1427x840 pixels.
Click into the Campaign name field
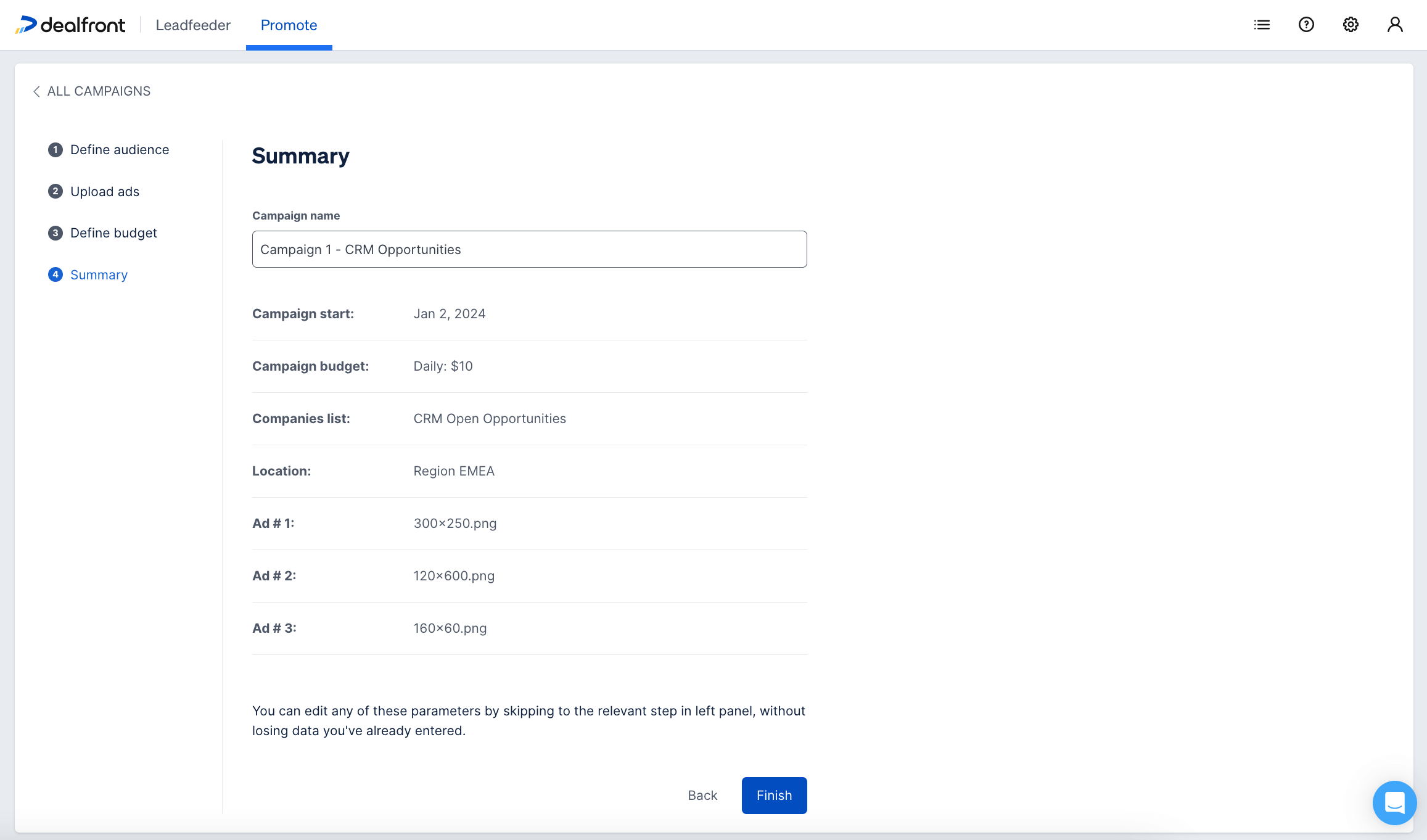(529, 249)
